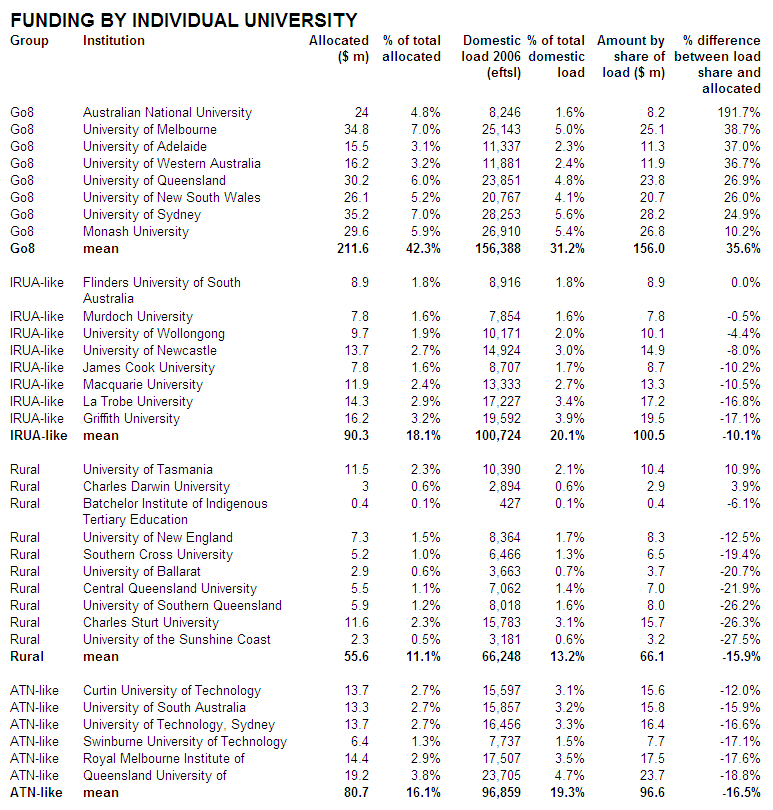Click 'Batchelor Institute of Indigenous' row
Screen dimensions: 773x810
point(175,504)
